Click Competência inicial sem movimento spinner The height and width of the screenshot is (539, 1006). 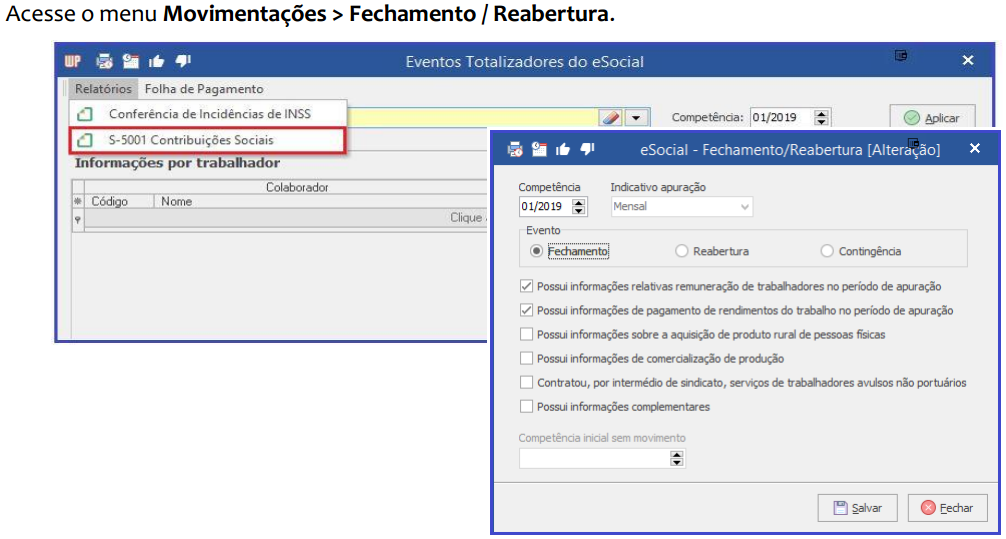[676, 458]
